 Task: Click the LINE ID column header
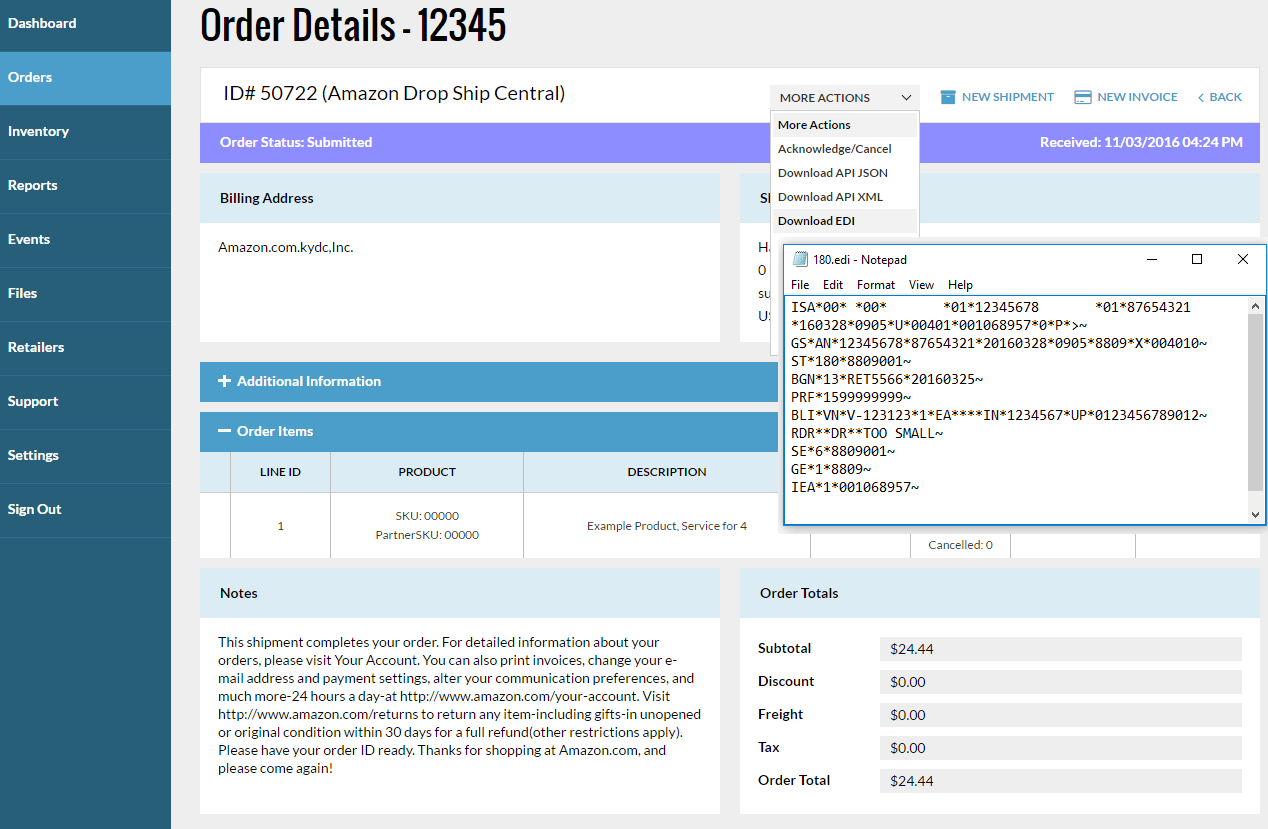tap(280, 472)
